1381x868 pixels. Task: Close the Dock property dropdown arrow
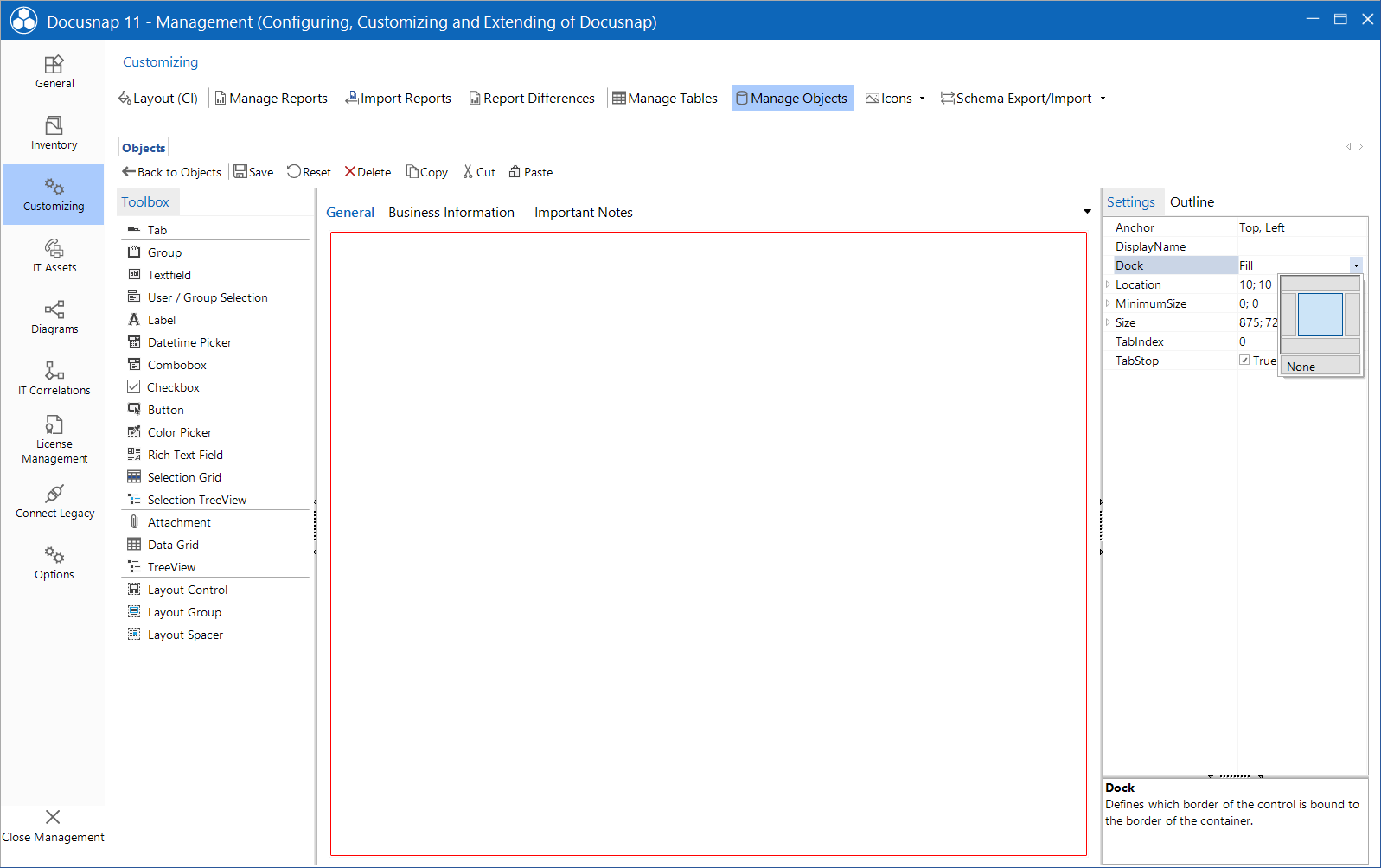tap(1356, 265)
